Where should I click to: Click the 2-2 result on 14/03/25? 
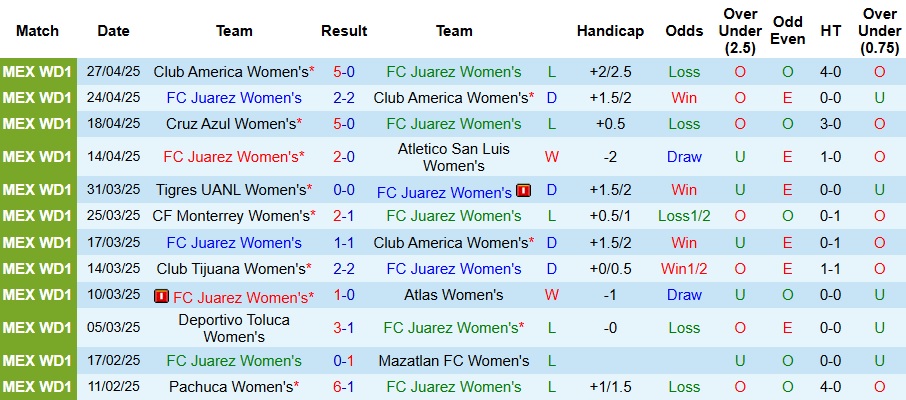click(344, 269)
